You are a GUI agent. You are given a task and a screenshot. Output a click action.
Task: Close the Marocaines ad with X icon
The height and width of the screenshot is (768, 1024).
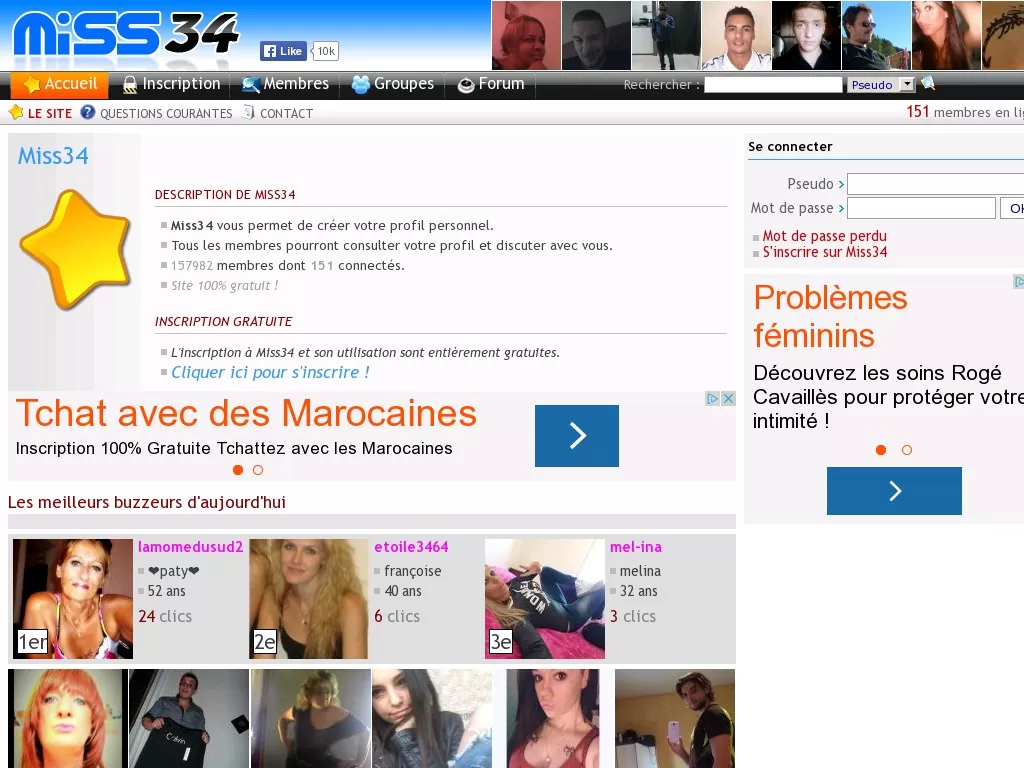729,398
